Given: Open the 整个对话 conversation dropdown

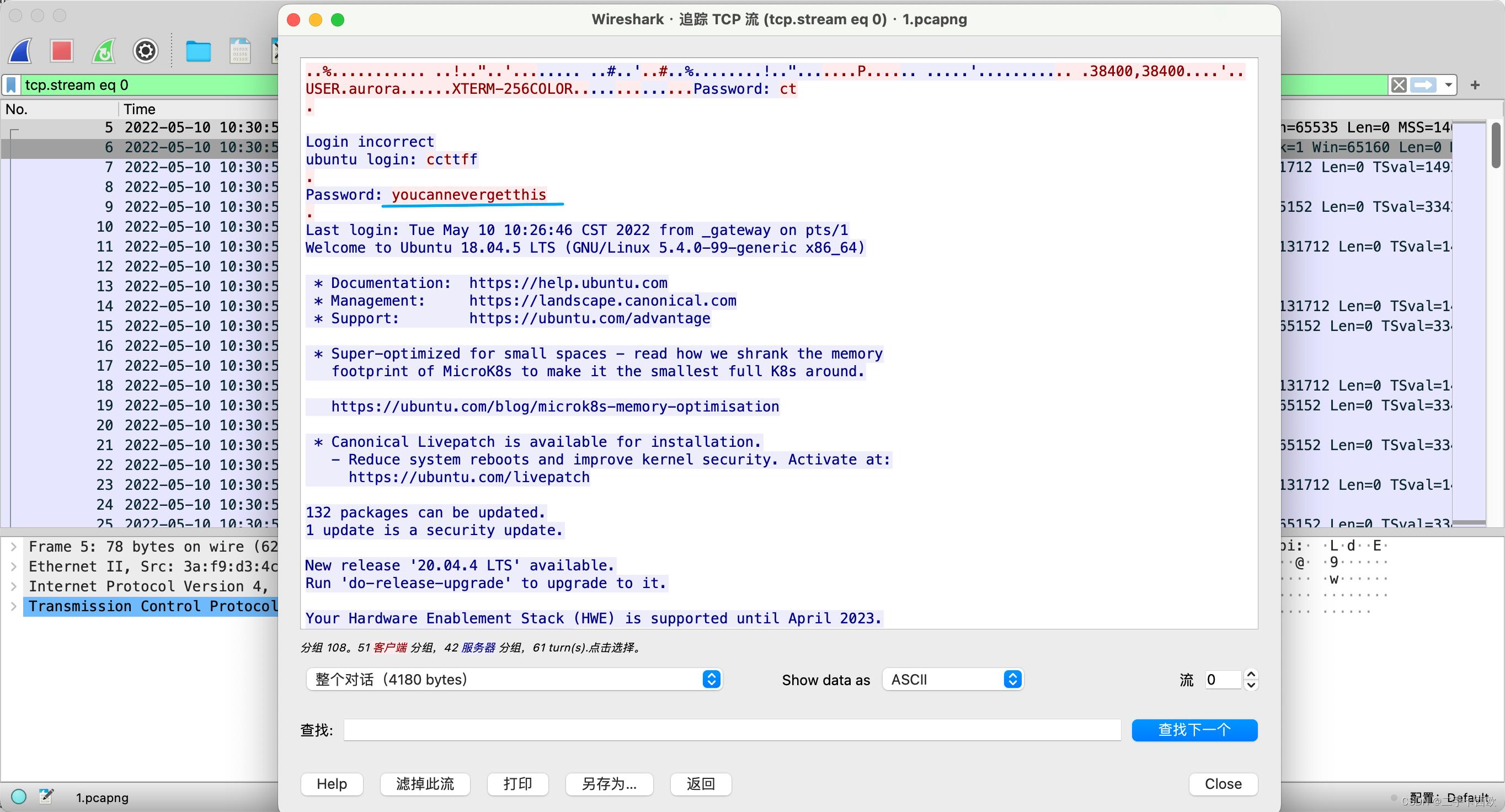Looking at the screenshot, I should [514, 680].
